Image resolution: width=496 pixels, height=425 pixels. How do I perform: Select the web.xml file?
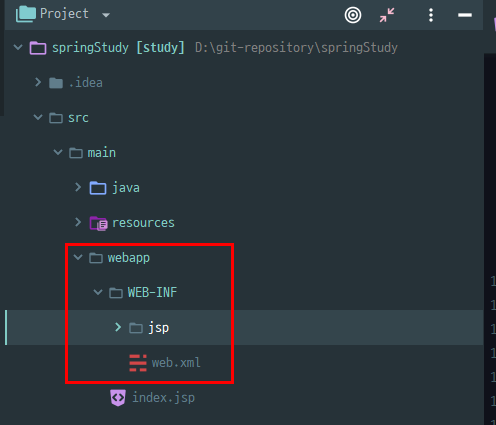pyautogui.click(x=176, y=363)
